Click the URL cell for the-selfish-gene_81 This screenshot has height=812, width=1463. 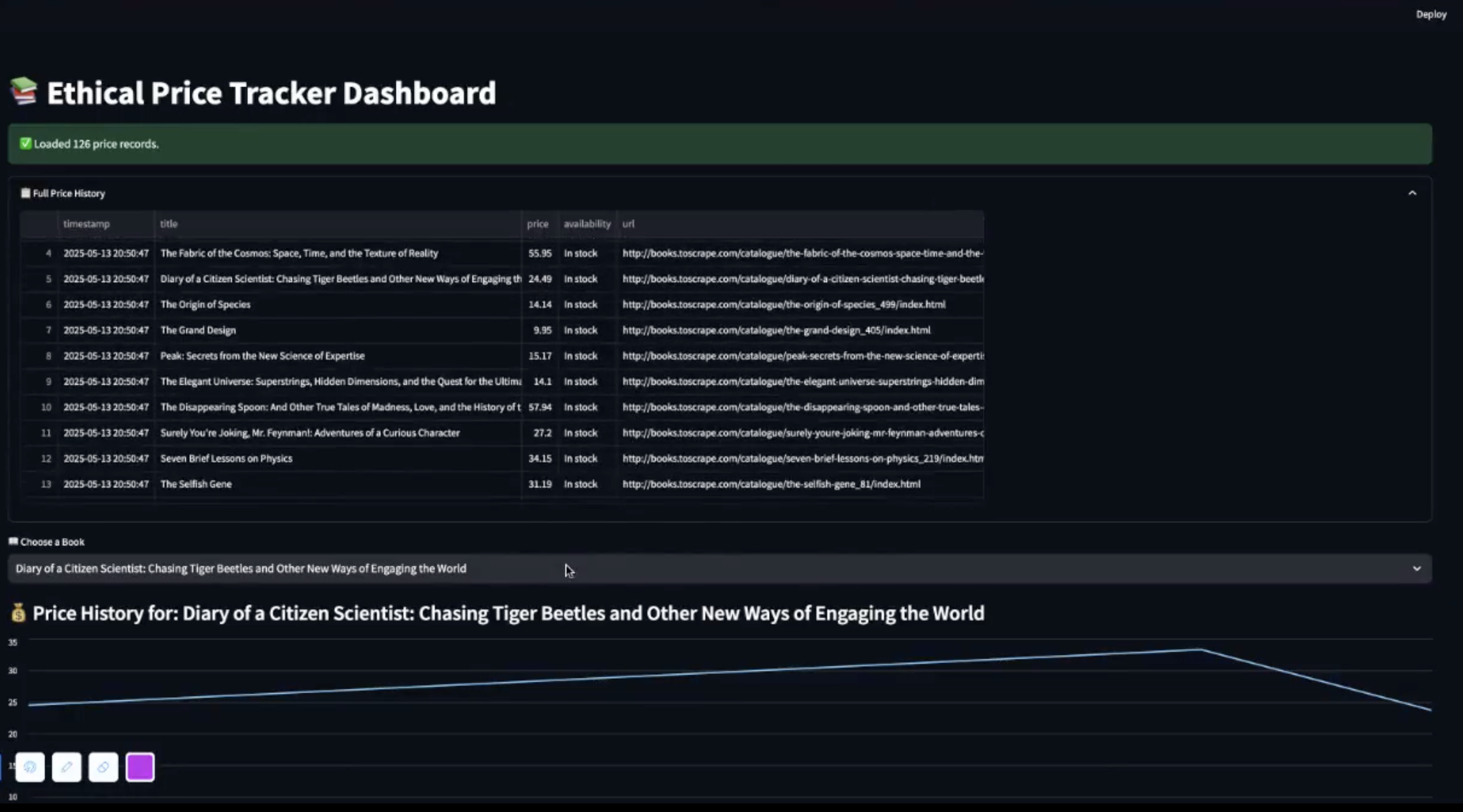800,484
